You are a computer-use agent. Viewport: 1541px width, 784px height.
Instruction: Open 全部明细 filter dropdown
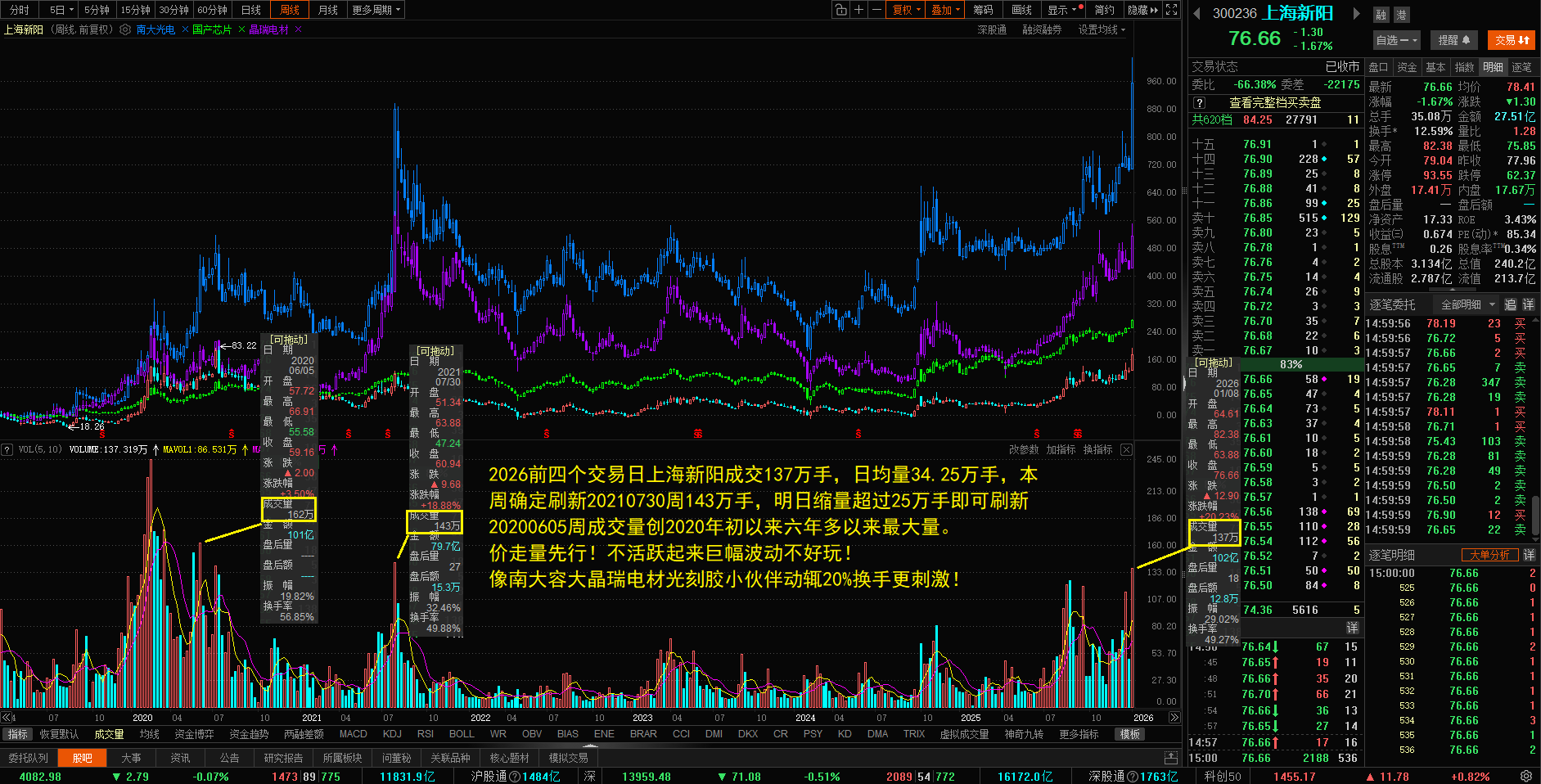click(x=1467, y=304)
